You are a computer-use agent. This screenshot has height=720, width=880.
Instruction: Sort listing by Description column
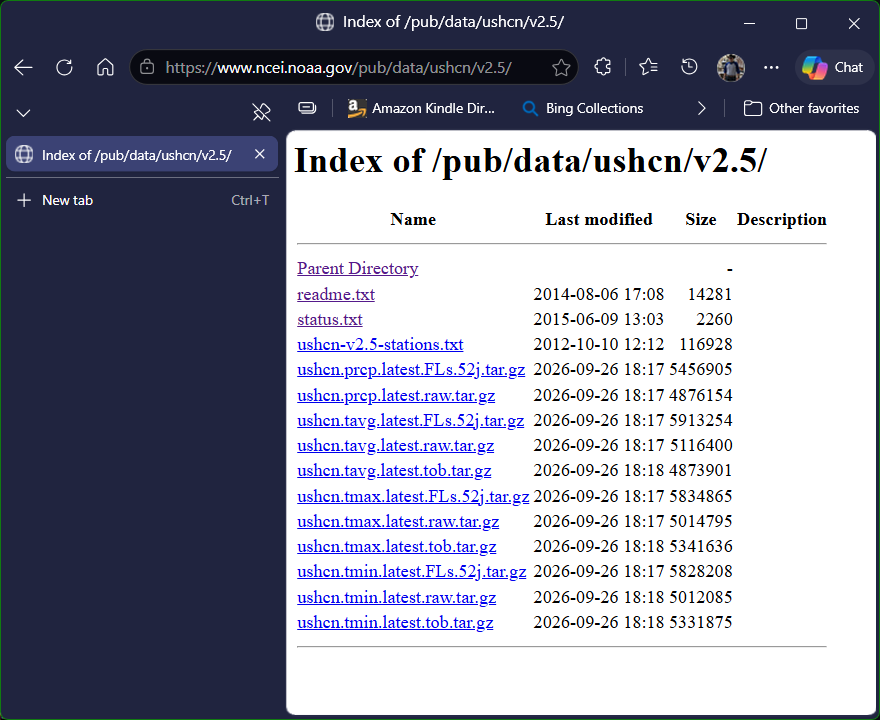(782, 219)
